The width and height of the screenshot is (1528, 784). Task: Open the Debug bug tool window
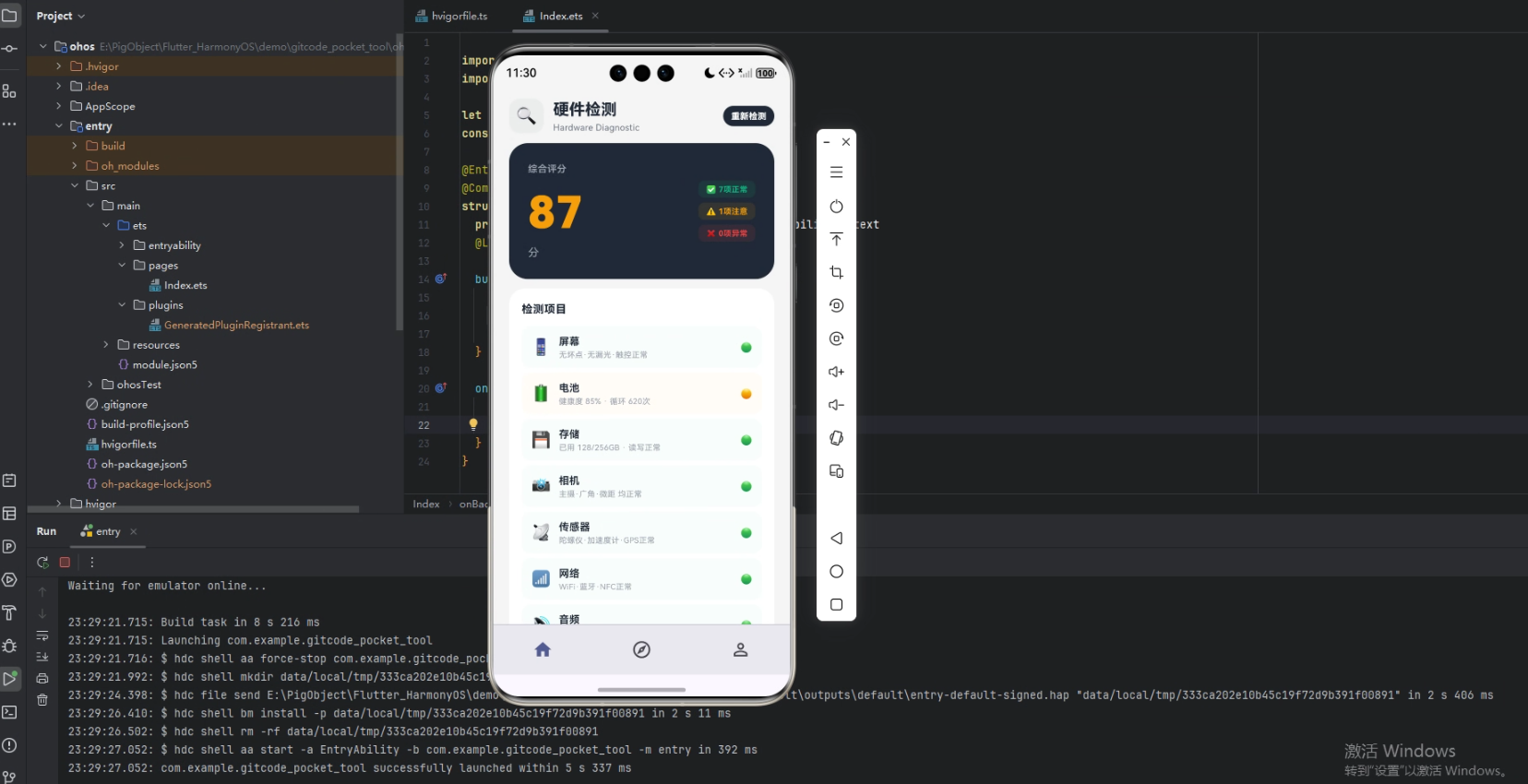(x=9, y=646)
